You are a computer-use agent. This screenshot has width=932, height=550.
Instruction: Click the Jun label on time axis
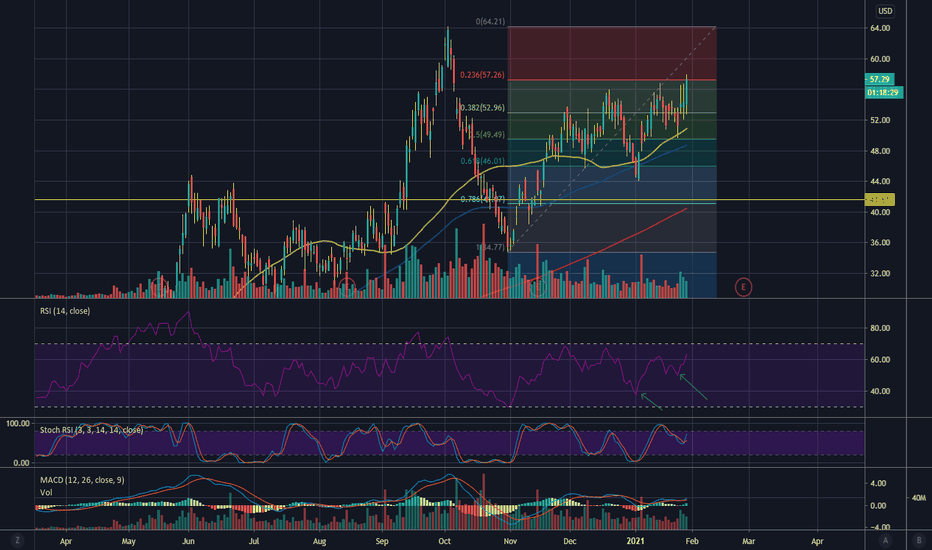(188, 541)
